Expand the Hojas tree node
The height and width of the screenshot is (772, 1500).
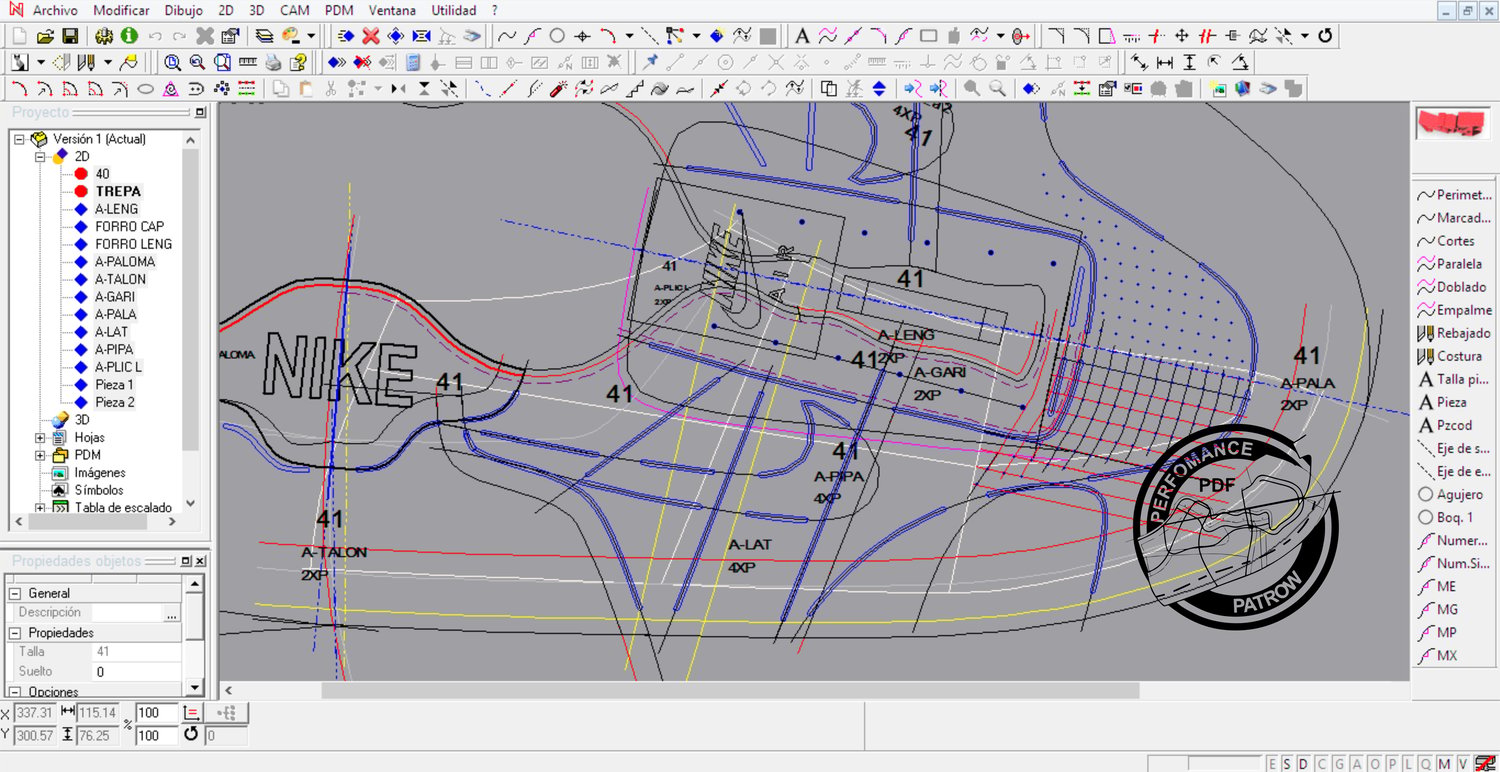click(40, 437)
